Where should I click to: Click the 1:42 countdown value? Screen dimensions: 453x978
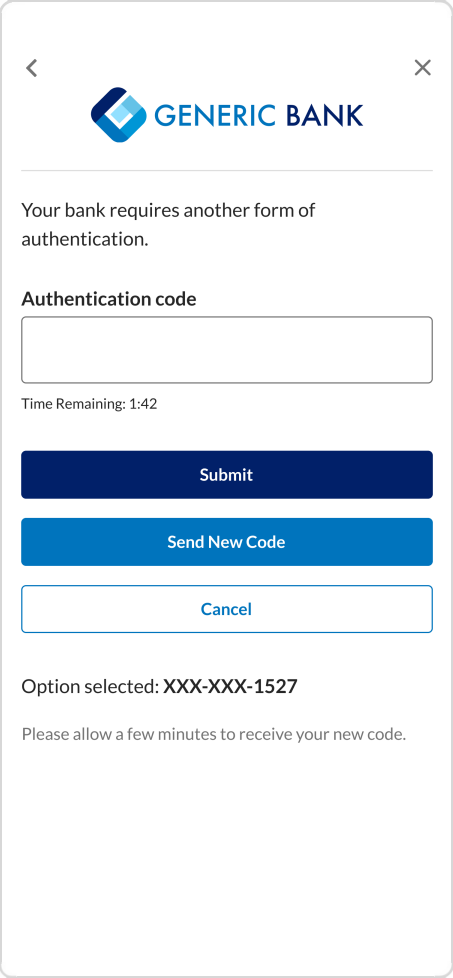pos(143,404)
